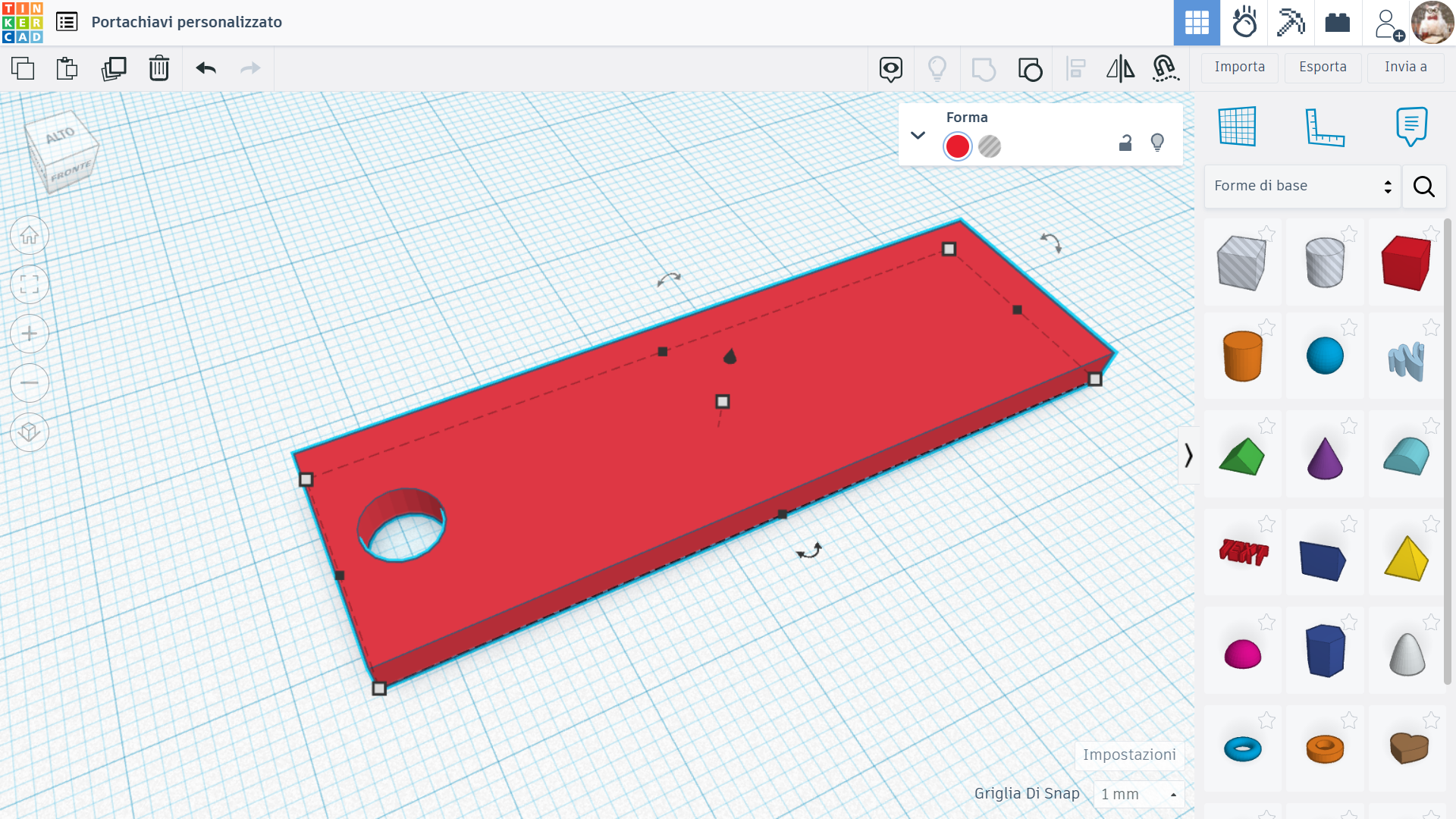The height and width of the screenshot is (819, 1456).
Task: Pick the red box shape
Action: pos(1406,262)
